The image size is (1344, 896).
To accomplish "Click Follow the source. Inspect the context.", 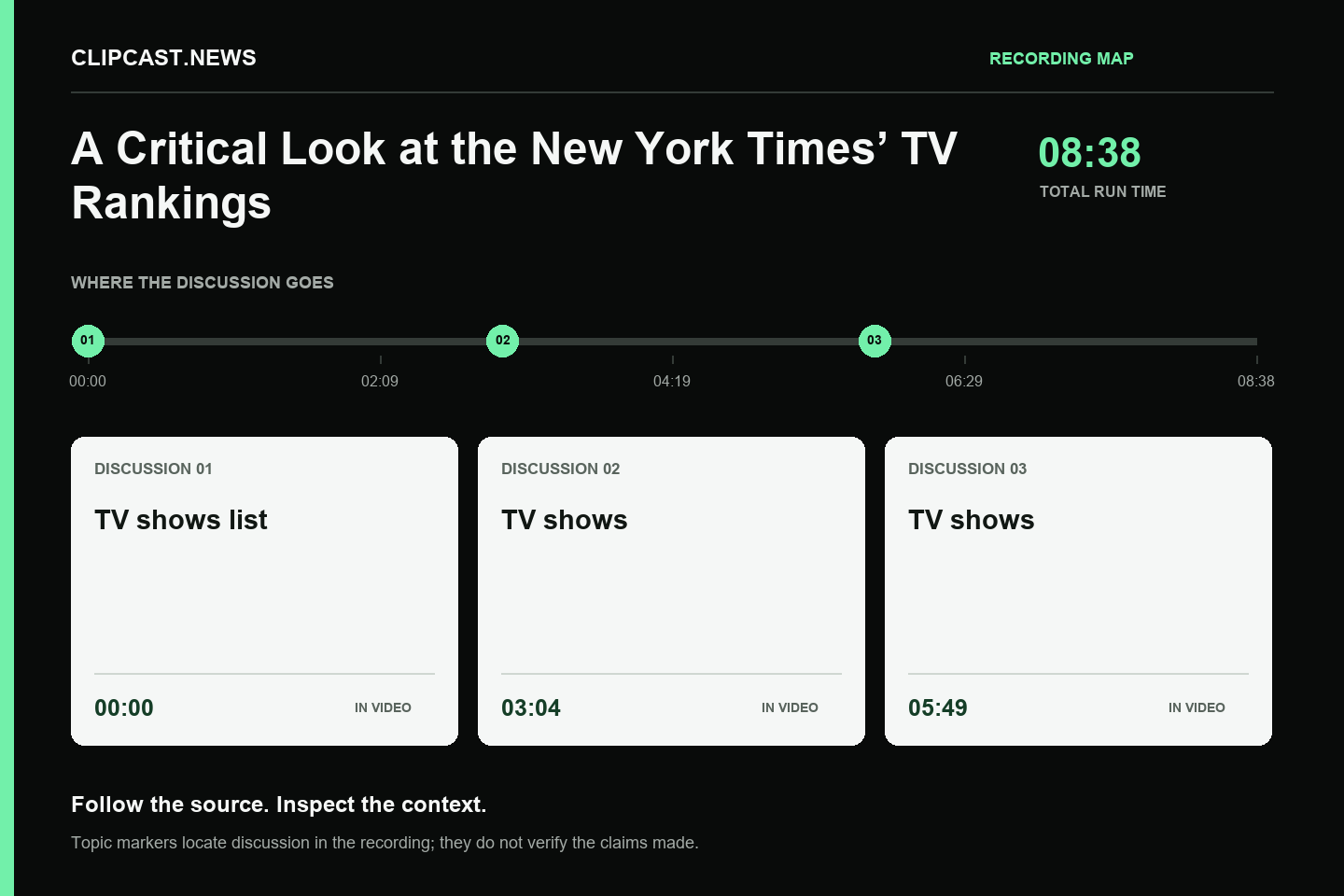I will (279, 805).
